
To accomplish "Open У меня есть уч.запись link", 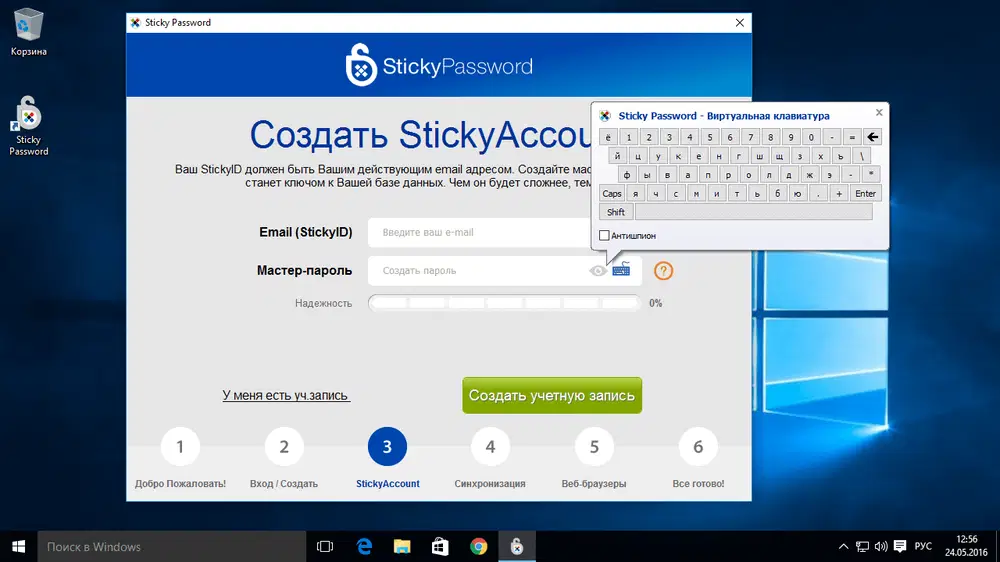I will pyautogui.click(x=286, y=396).
